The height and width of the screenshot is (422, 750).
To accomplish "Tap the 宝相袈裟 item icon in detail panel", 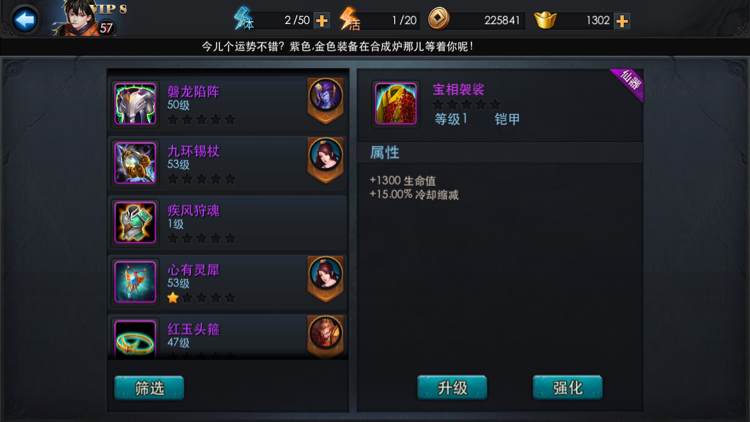I will pos(396,103).
